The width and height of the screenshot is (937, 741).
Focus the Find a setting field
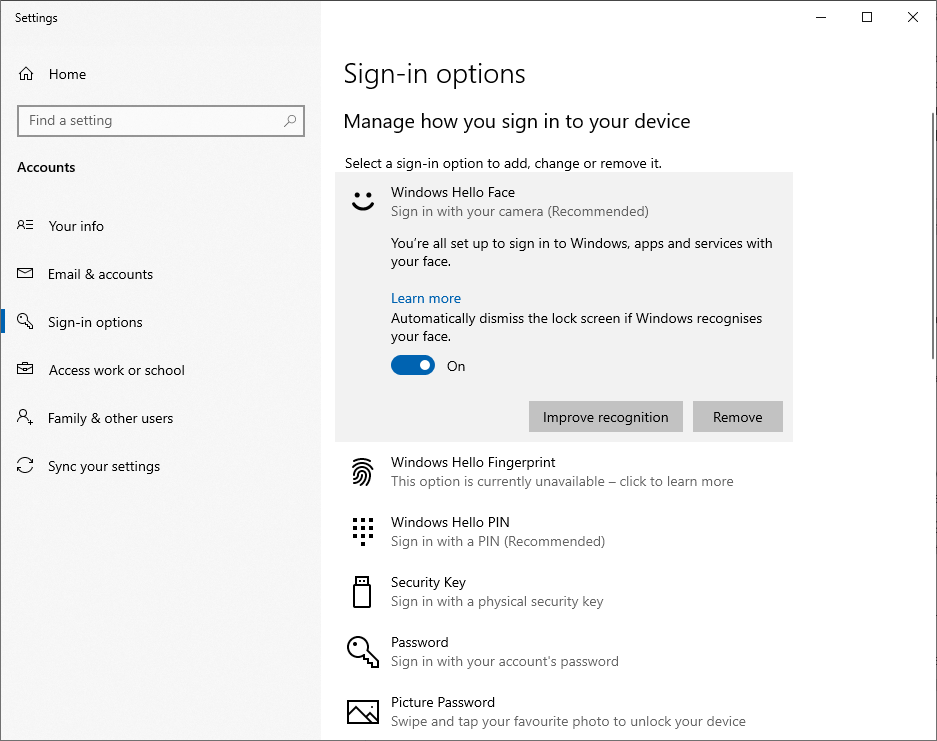click(x=161, y=121)
